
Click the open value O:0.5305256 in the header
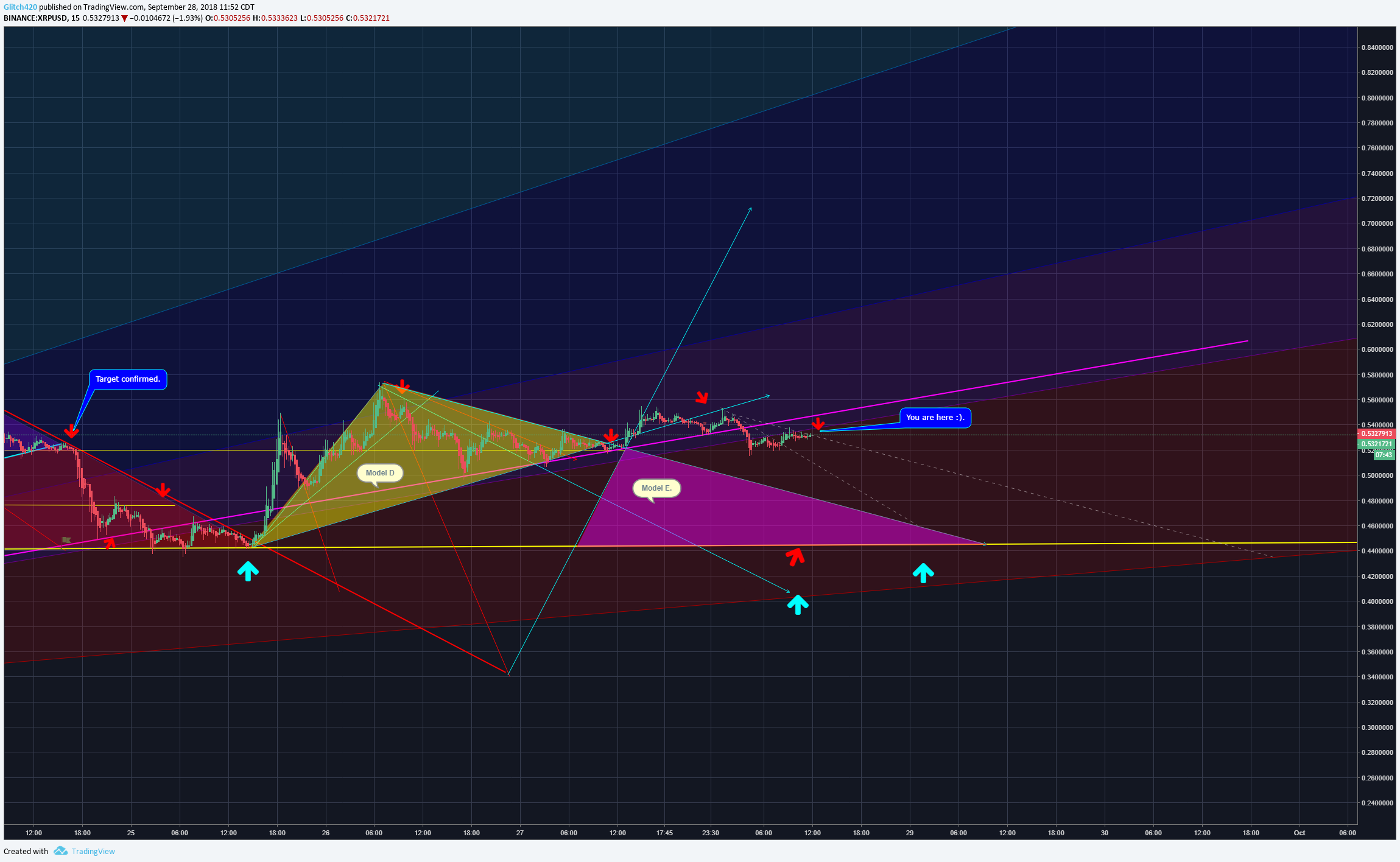click(x=228, y=18)
